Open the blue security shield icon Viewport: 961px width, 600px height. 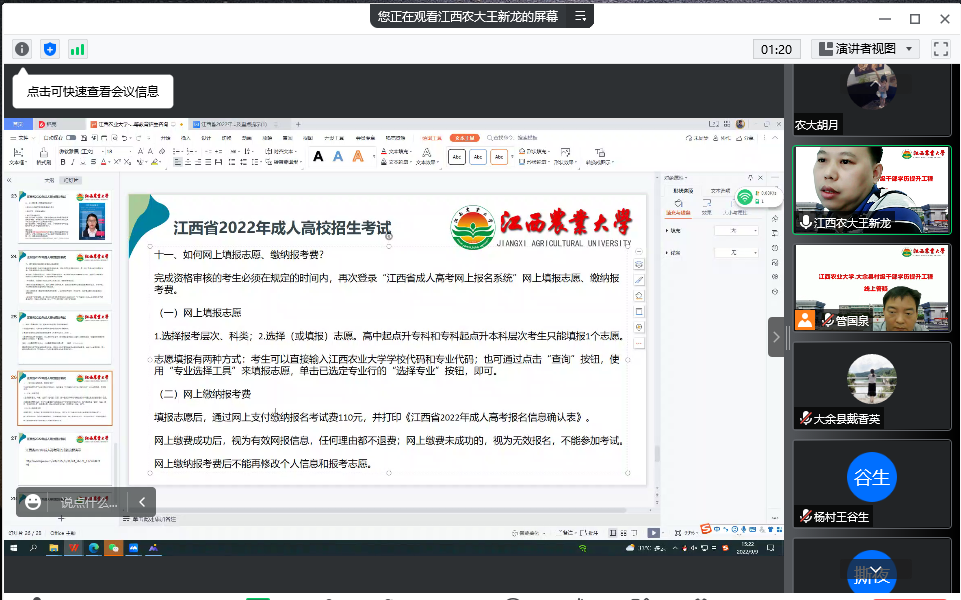coord(50,49)
